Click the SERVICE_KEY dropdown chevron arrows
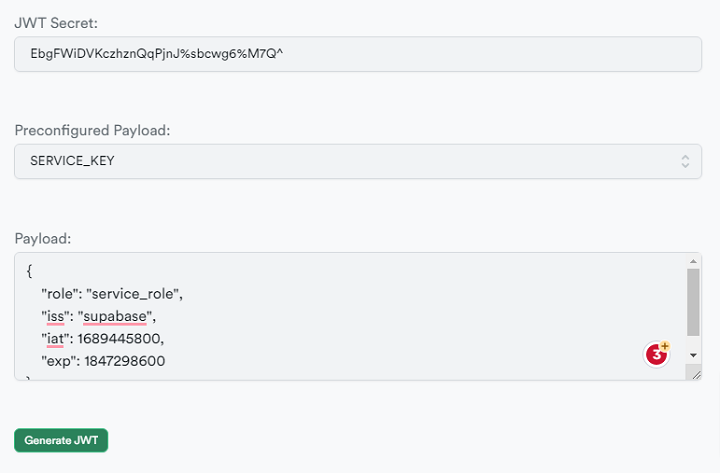Screen dimensions: 720x473 coord(685,161)
